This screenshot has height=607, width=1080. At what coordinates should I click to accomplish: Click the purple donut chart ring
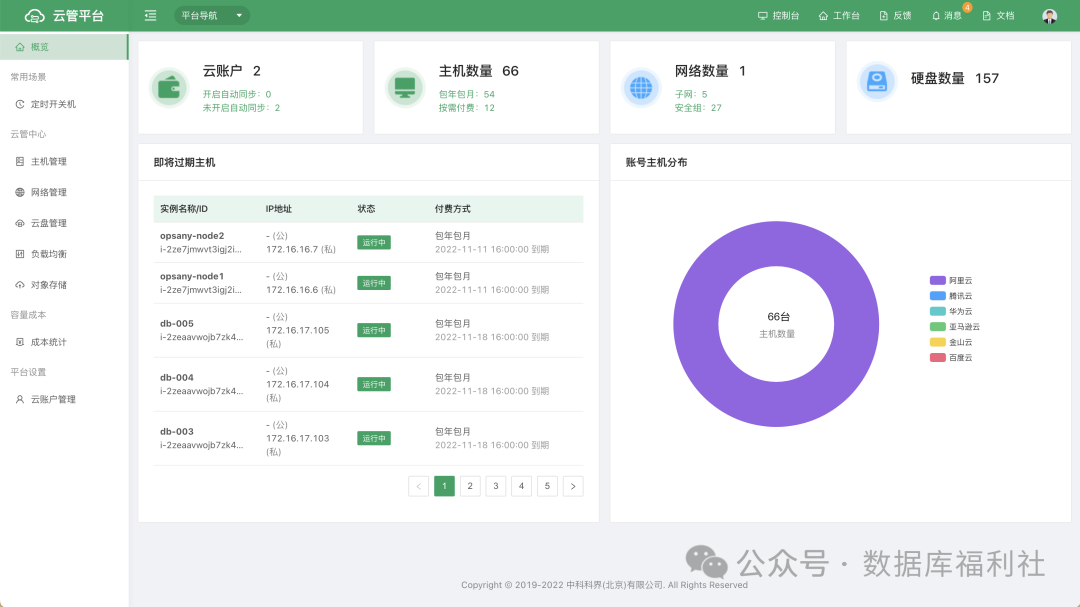point(696,324)
